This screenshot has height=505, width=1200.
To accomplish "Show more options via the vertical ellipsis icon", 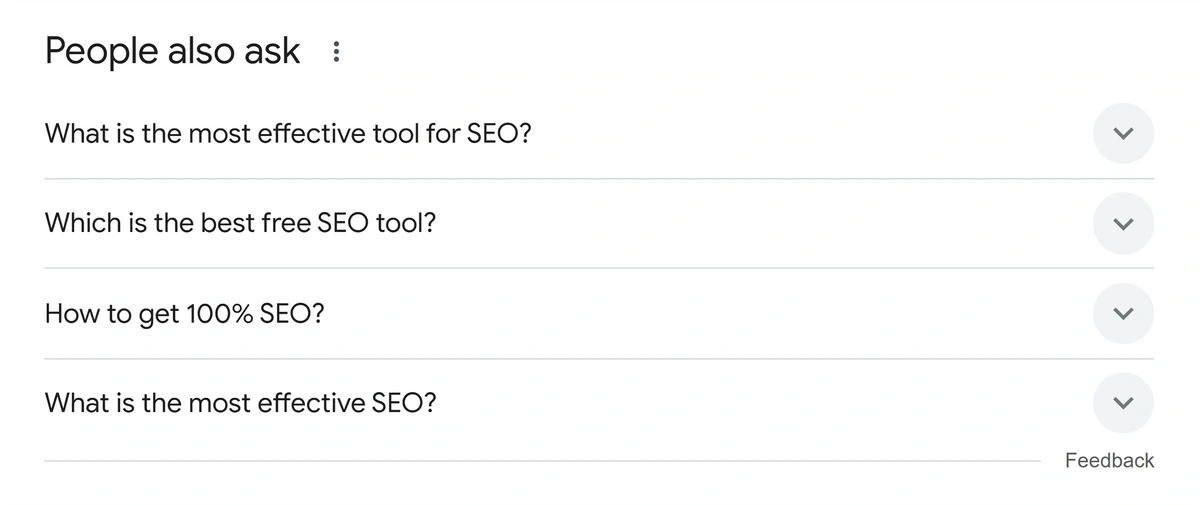I will pos(336,51).
